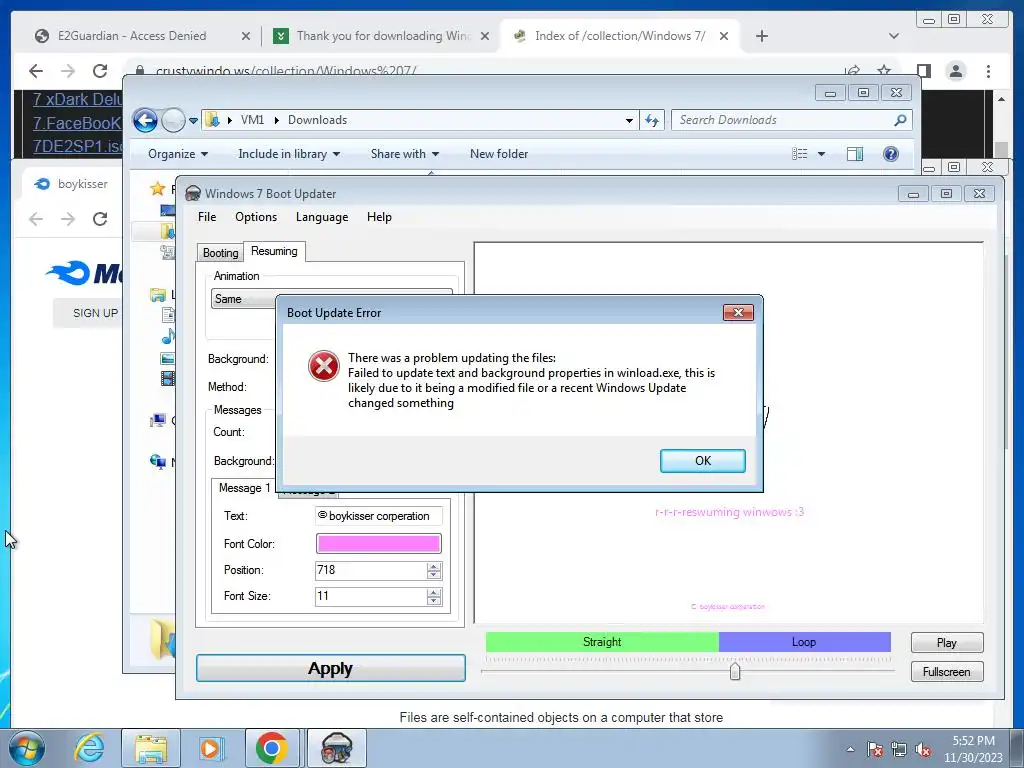Click the Font Size field showing 11

click(371, 596)
